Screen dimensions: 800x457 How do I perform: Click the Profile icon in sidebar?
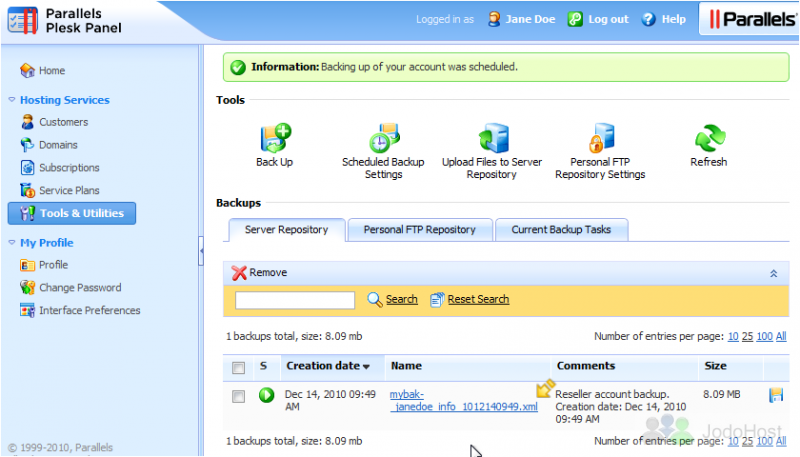pyautogui.click(x=27, y=265)
